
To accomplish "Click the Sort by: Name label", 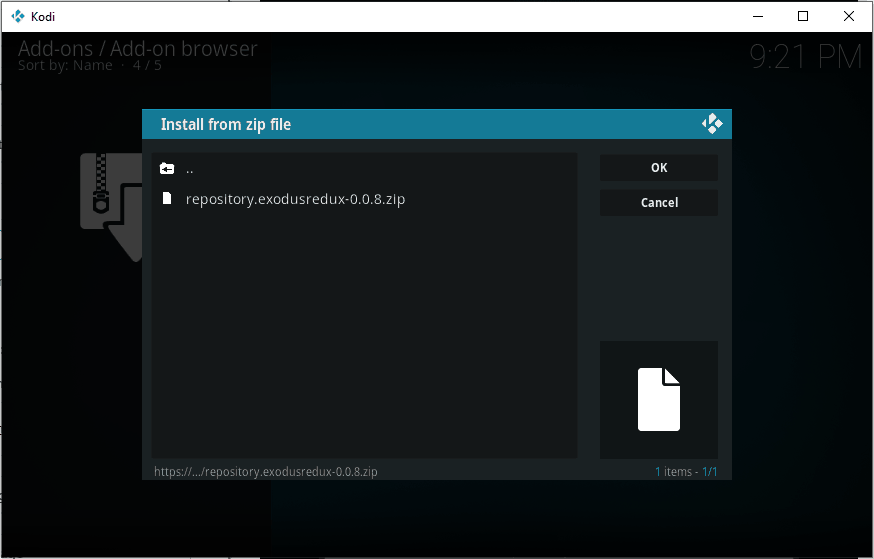I will (x=65, y=65).
